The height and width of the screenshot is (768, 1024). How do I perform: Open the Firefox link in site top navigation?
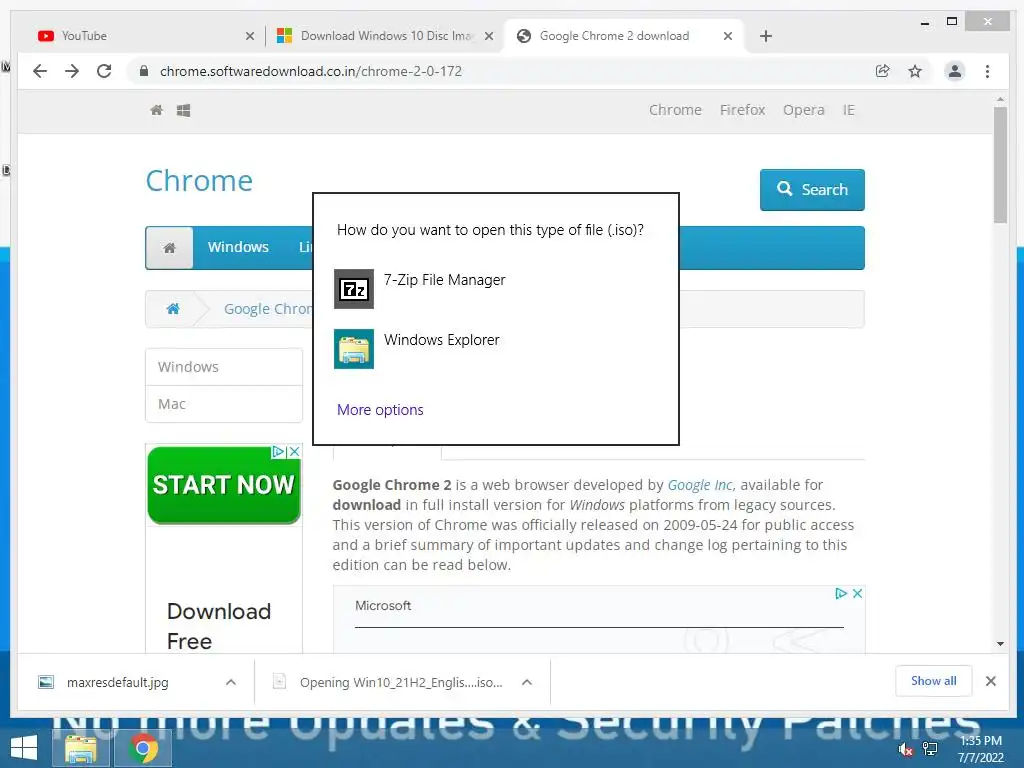click(x=743, y=110)
